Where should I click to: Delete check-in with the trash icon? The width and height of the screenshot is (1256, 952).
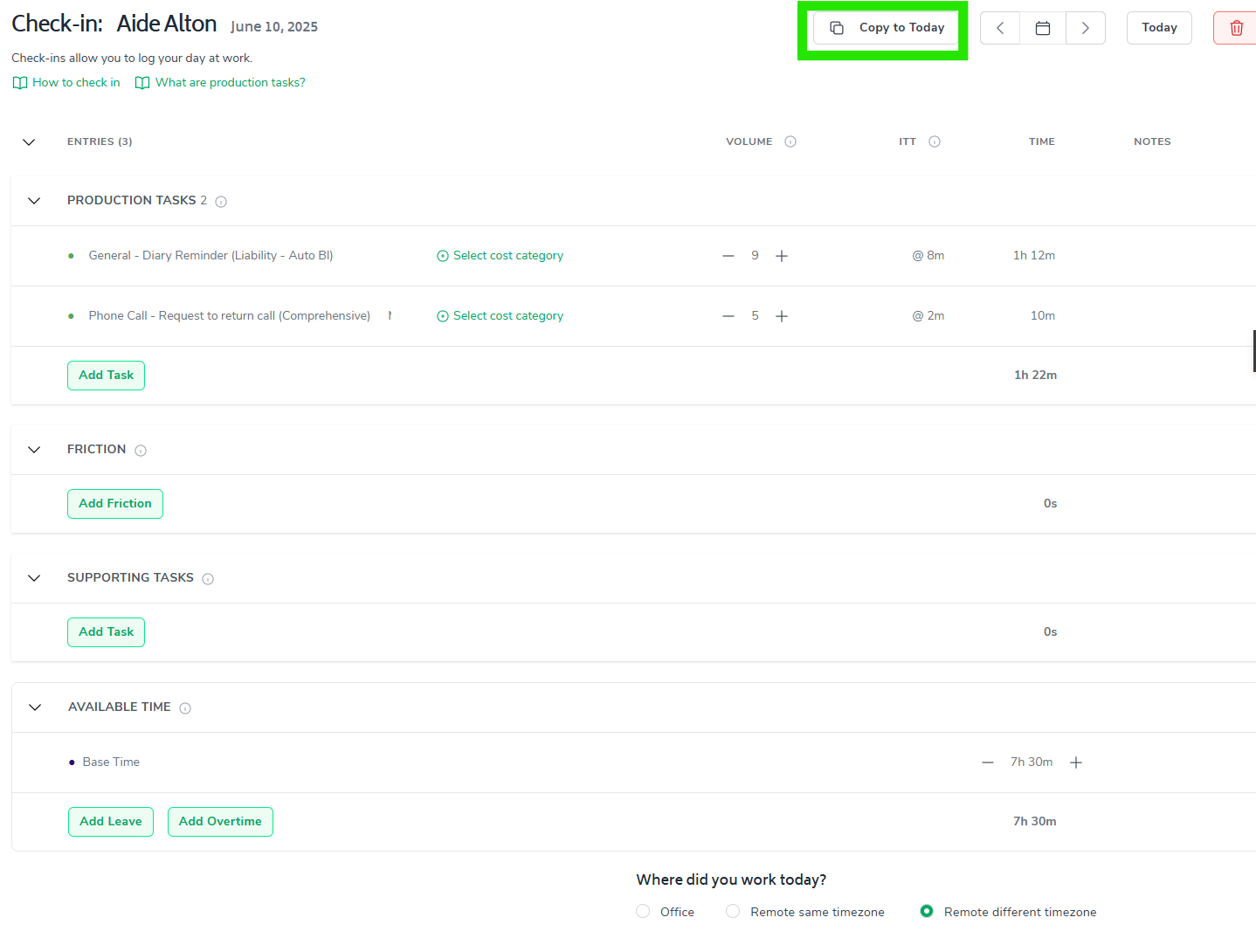point(1235,28)
